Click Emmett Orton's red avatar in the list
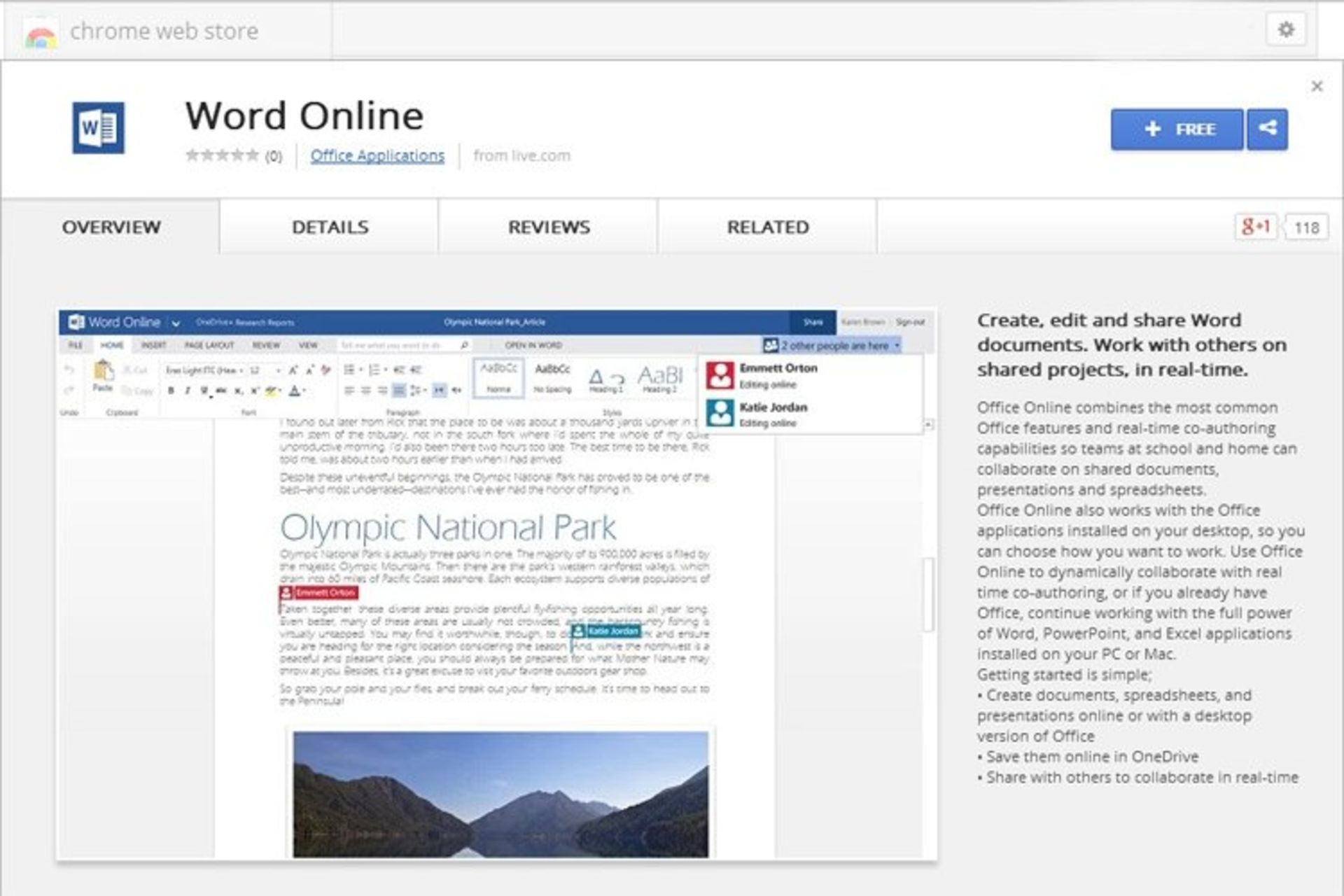1344x896 pixels. 720,375
